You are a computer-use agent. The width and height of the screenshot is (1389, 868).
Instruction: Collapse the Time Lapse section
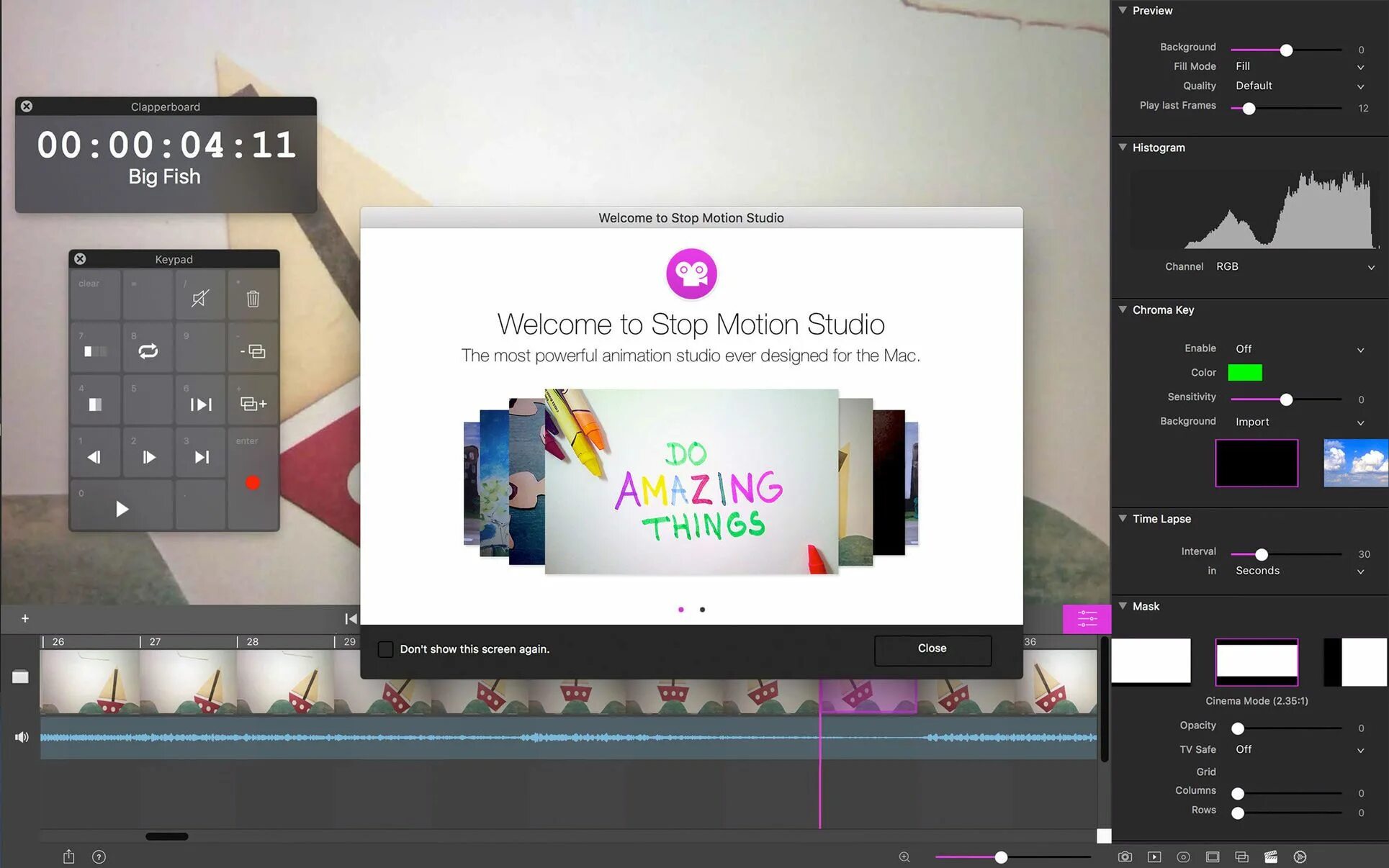tap(1123, 518)
